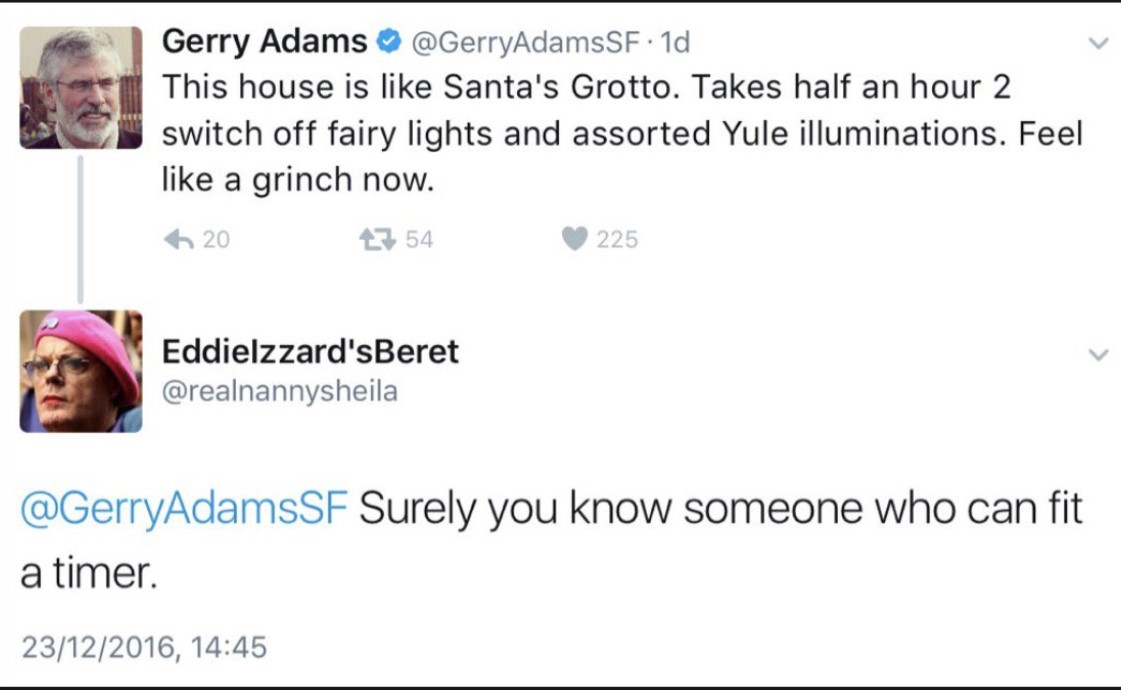Click the like count of 225
Screen dimensions: 1121x690
(617, 239)
